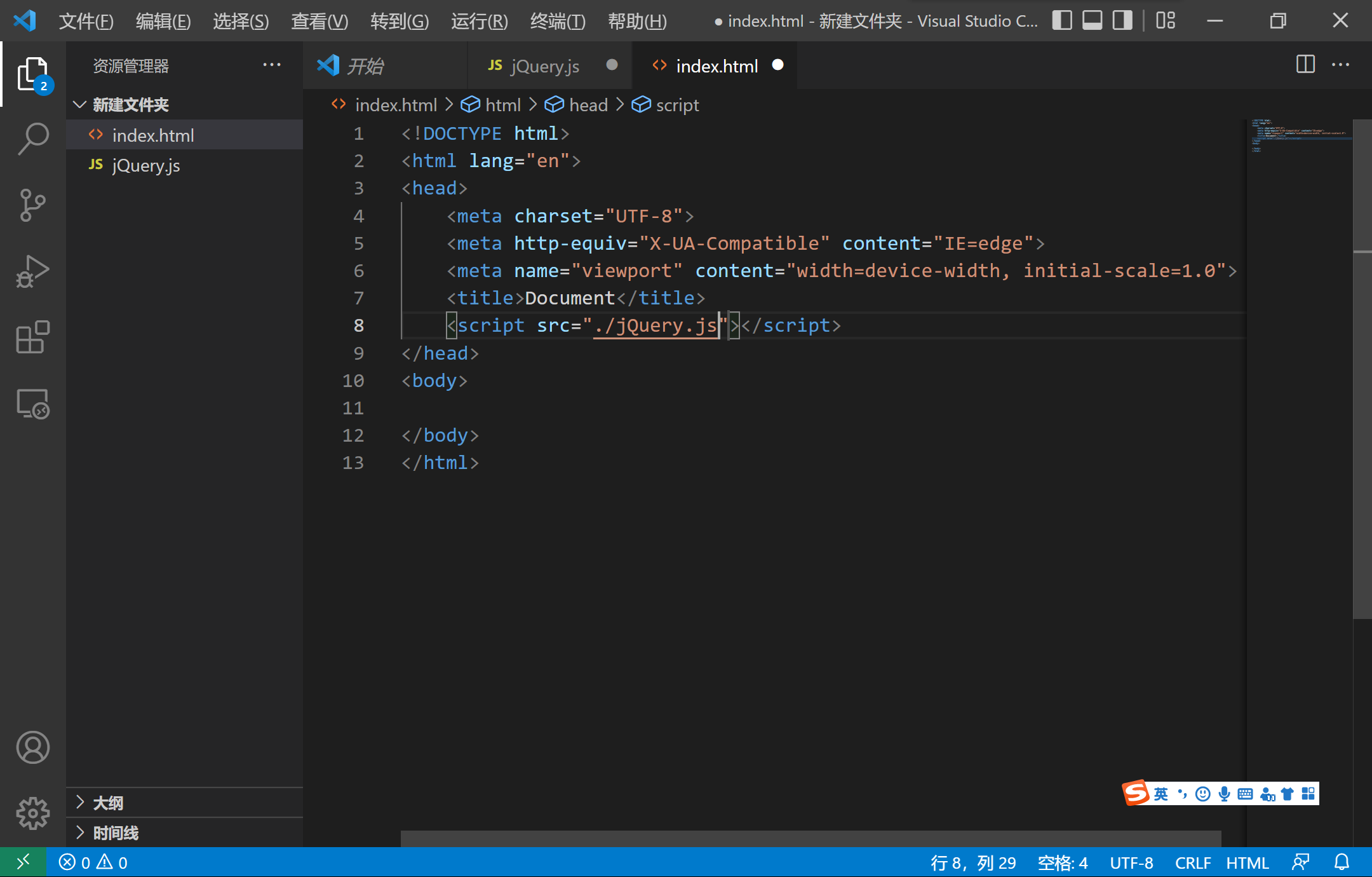Click the notifications bell in status bar
The image size is (1372, 877).
pyautogui.click(x=1342, y=862)
